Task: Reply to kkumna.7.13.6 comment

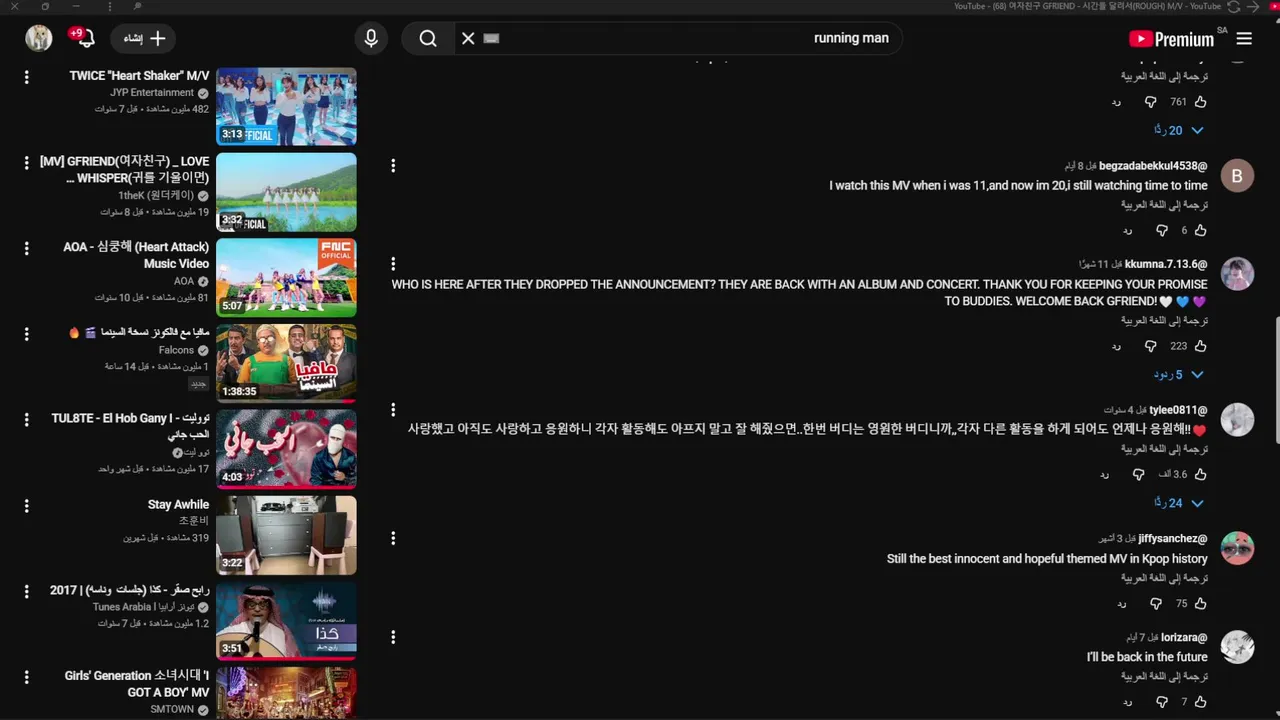Action: click(x=1116, y=346)
